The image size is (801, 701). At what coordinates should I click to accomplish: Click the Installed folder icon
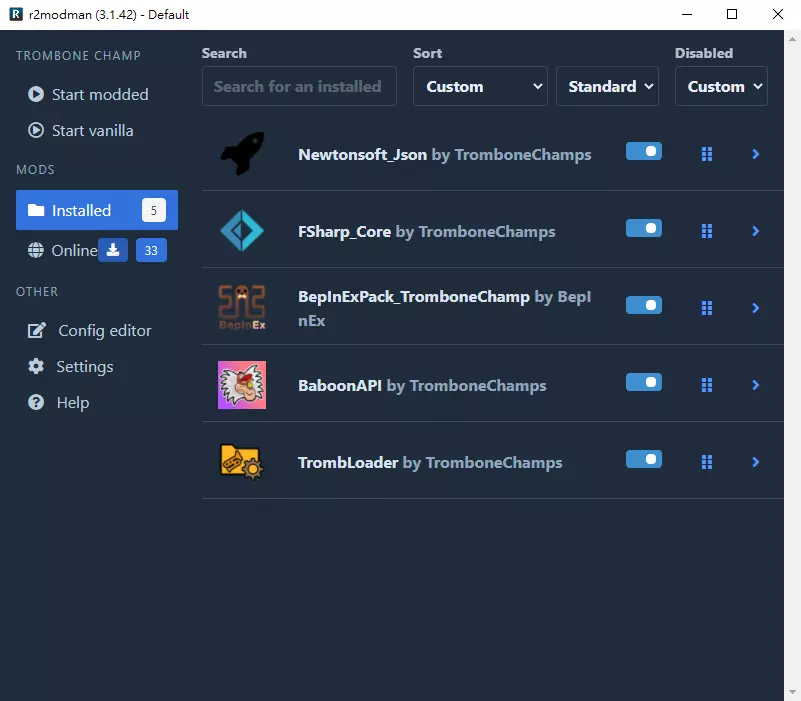[36, 210]
